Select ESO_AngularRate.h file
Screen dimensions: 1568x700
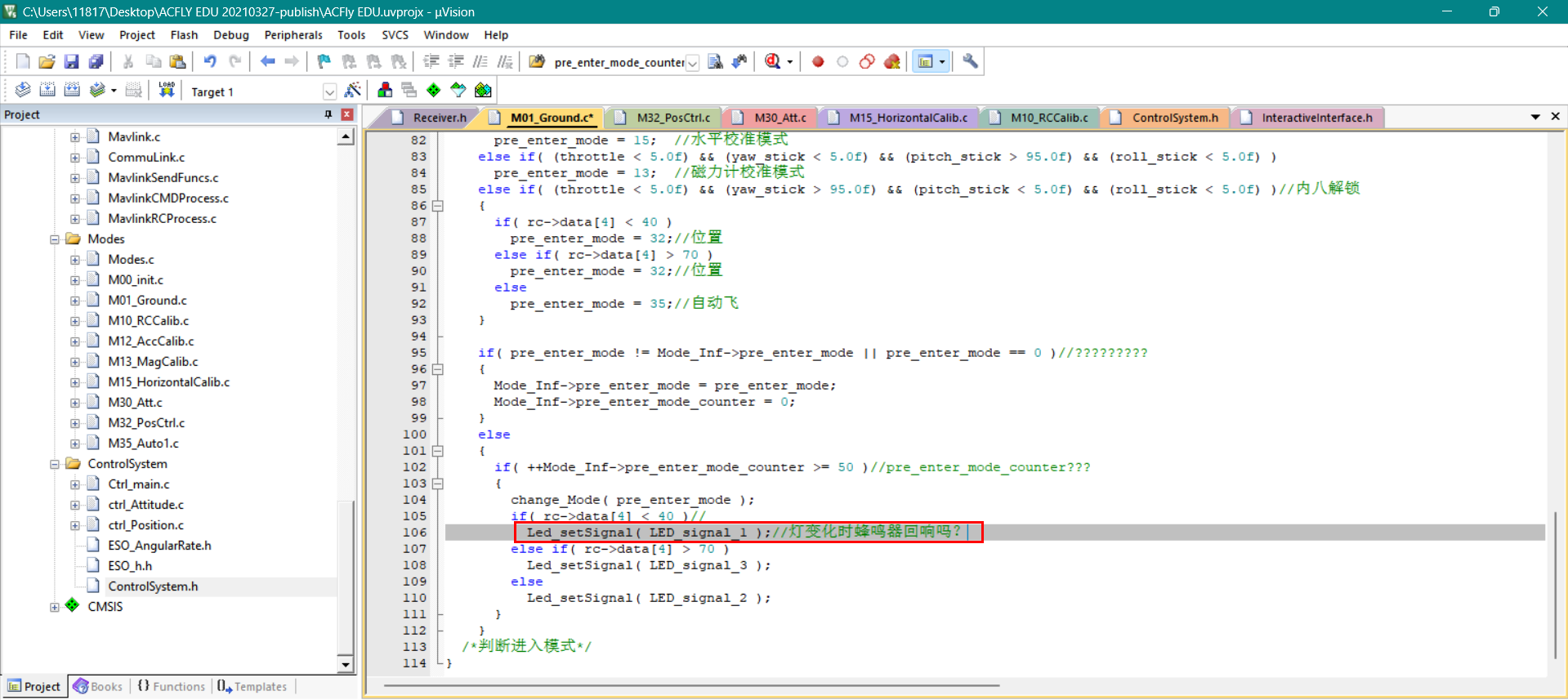(159, 546)
